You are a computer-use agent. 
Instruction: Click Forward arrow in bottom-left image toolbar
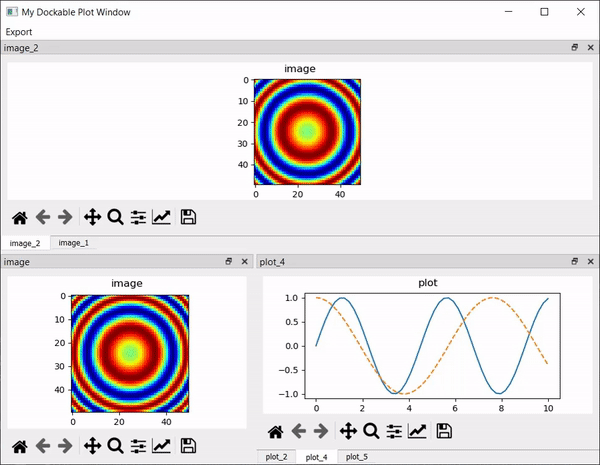tap(65, 445)
